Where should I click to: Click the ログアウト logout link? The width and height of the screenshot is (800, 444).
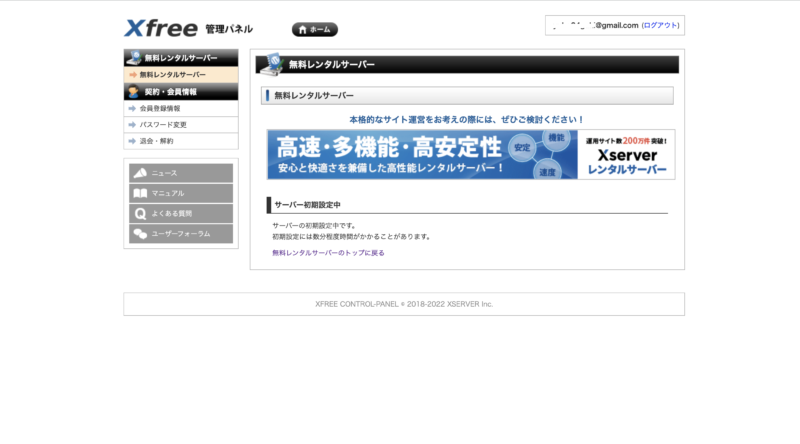coord(660,25)
